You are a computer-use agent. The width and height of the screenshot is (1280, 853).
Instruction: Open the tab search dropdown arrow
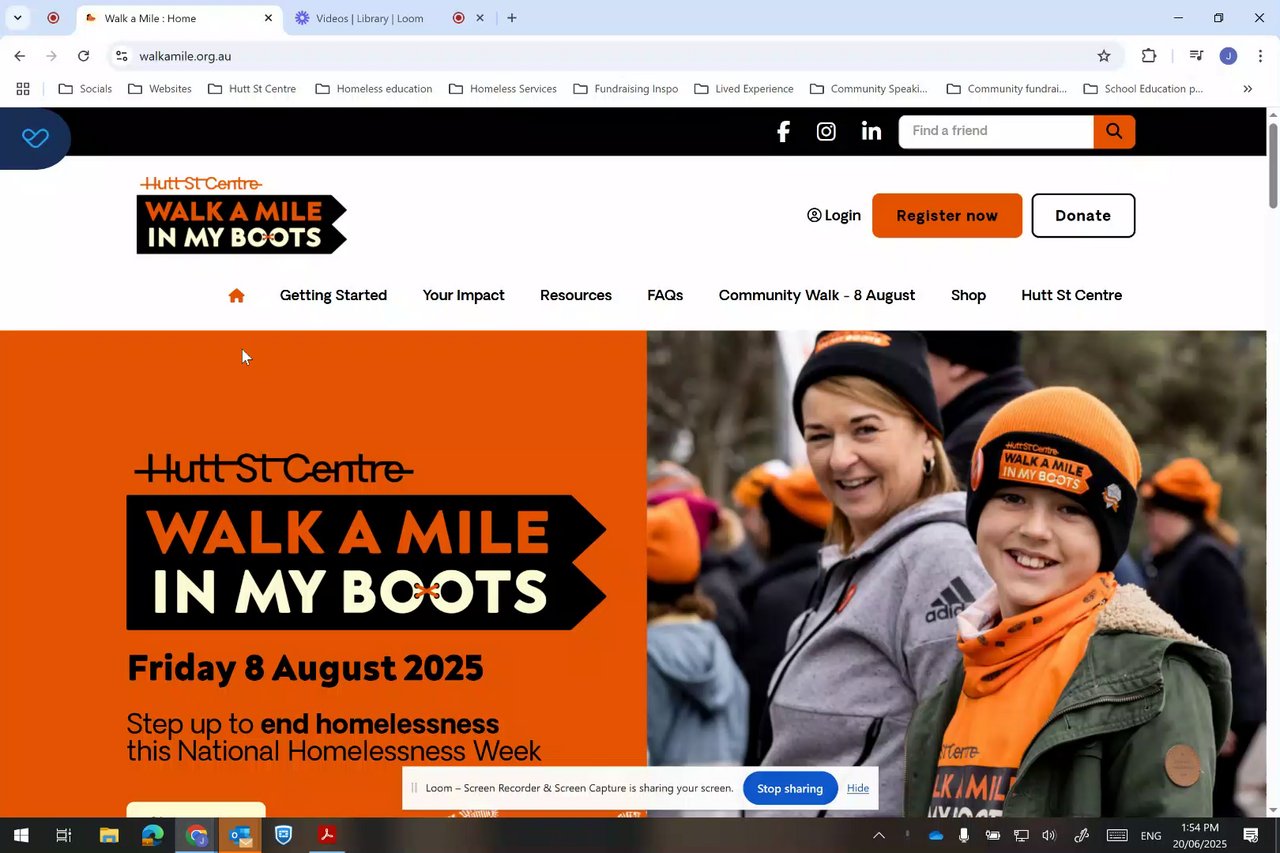point(17,18)
